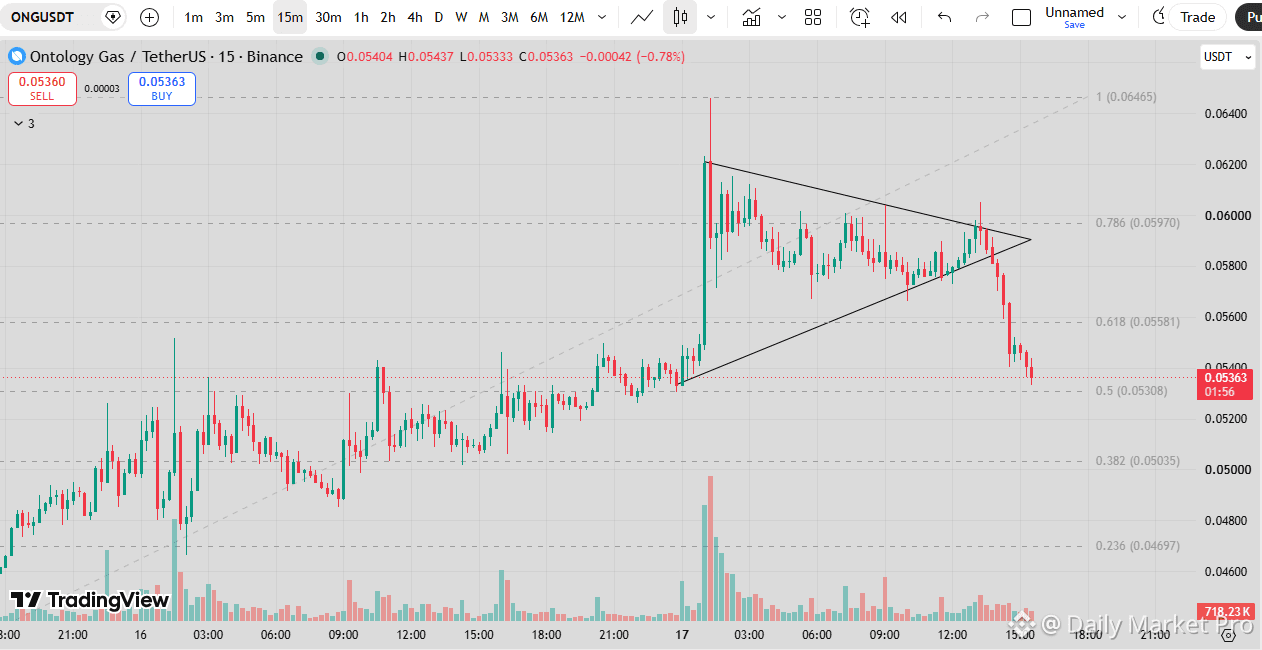Viewport: 1262px width, 650px height.
Task: Click the Fibonacci 0.618 (0.05581) level label
Action: click(x=1138, y=322)
